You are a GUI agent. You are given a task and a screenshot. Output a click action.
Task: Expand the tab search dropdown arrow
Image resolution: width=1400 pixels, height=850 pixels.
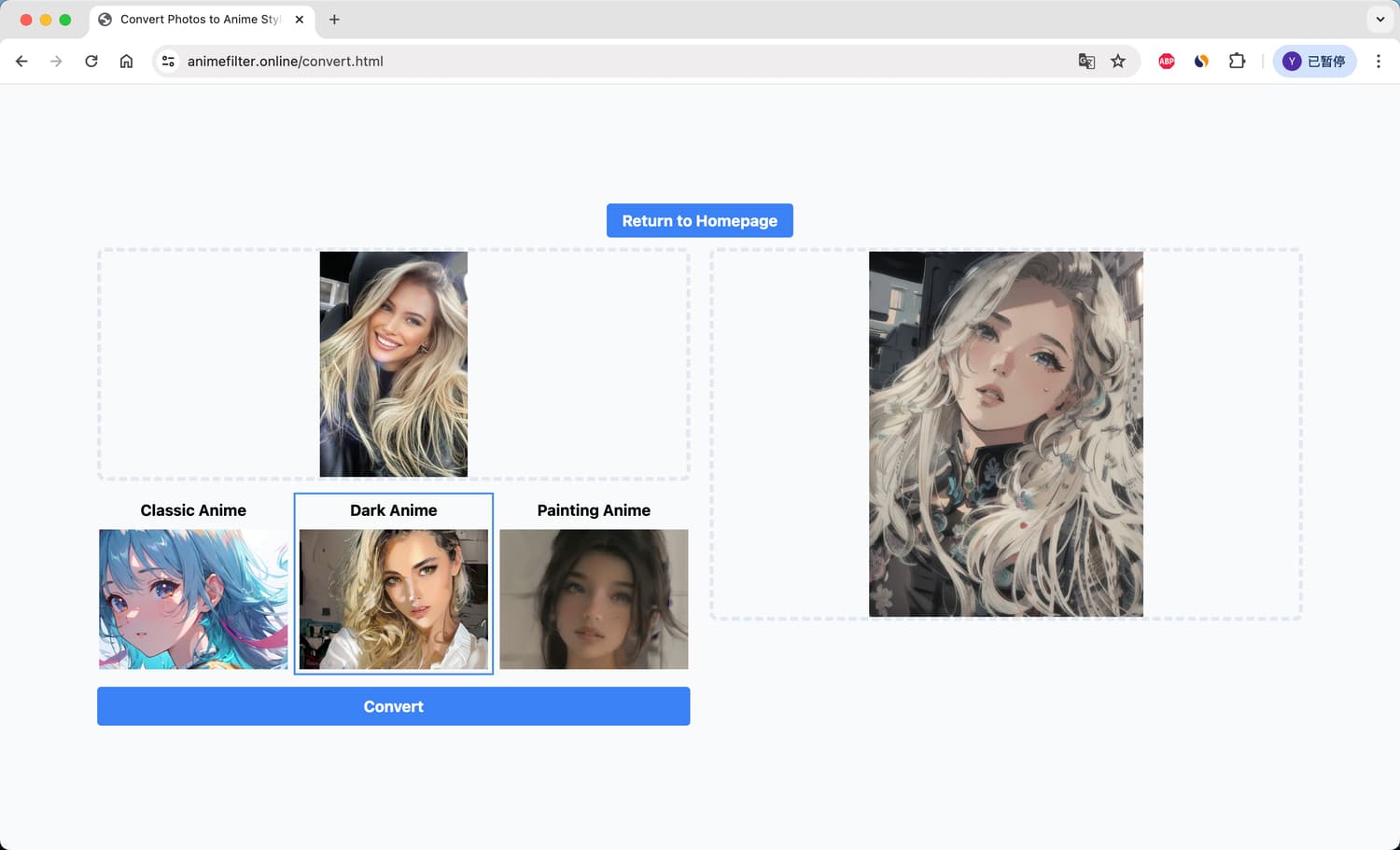click(x=1380, y=20)
